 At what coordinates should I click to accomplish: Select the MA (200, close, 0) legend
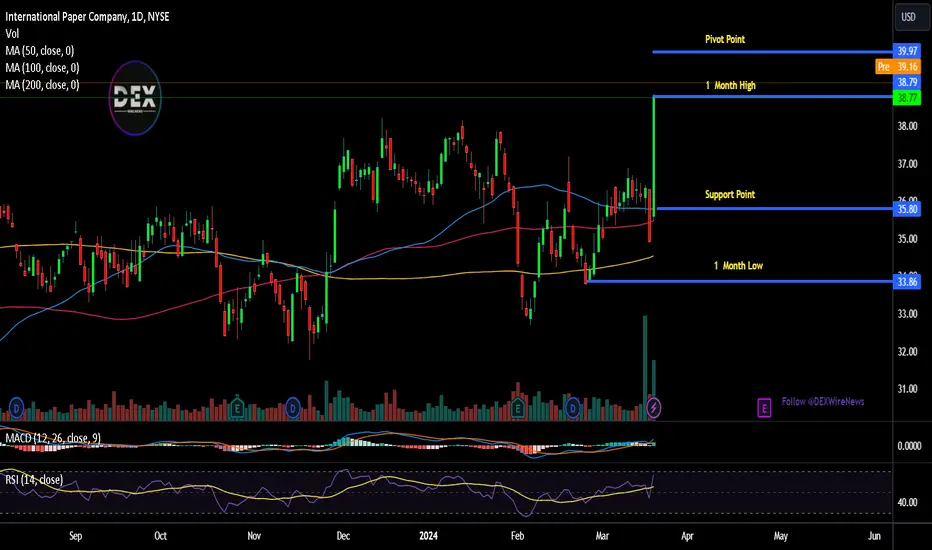(42, 85)
